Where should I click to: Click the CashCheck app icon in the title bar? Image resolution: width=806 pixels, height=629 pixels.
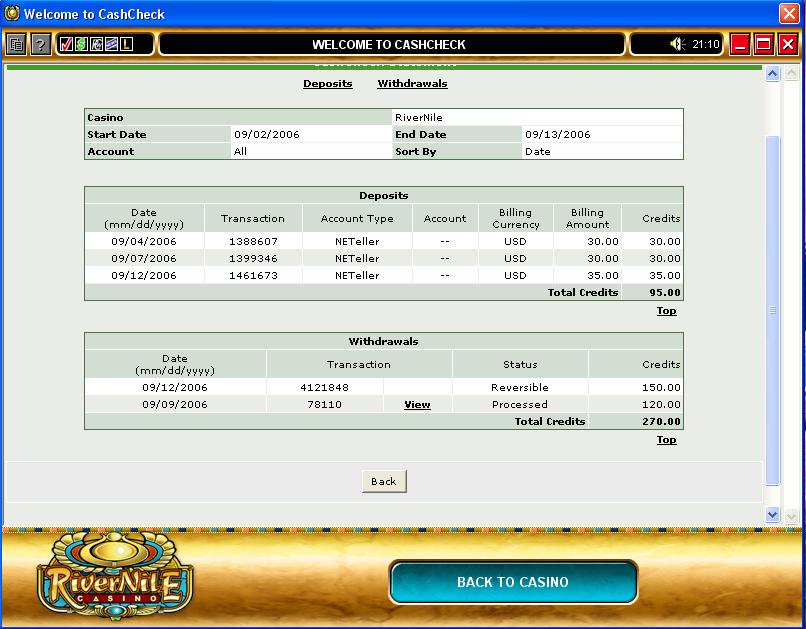(11, 13)
